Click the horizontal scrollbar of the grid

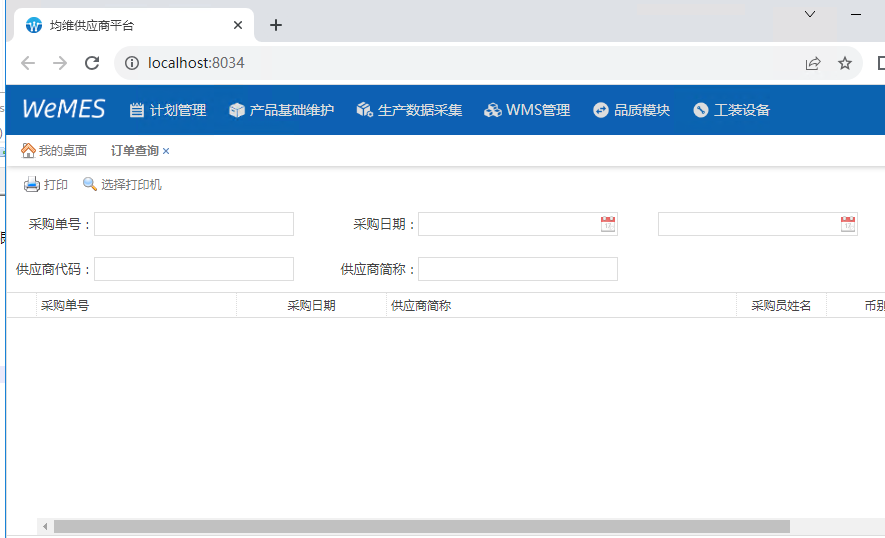point(420,526)
